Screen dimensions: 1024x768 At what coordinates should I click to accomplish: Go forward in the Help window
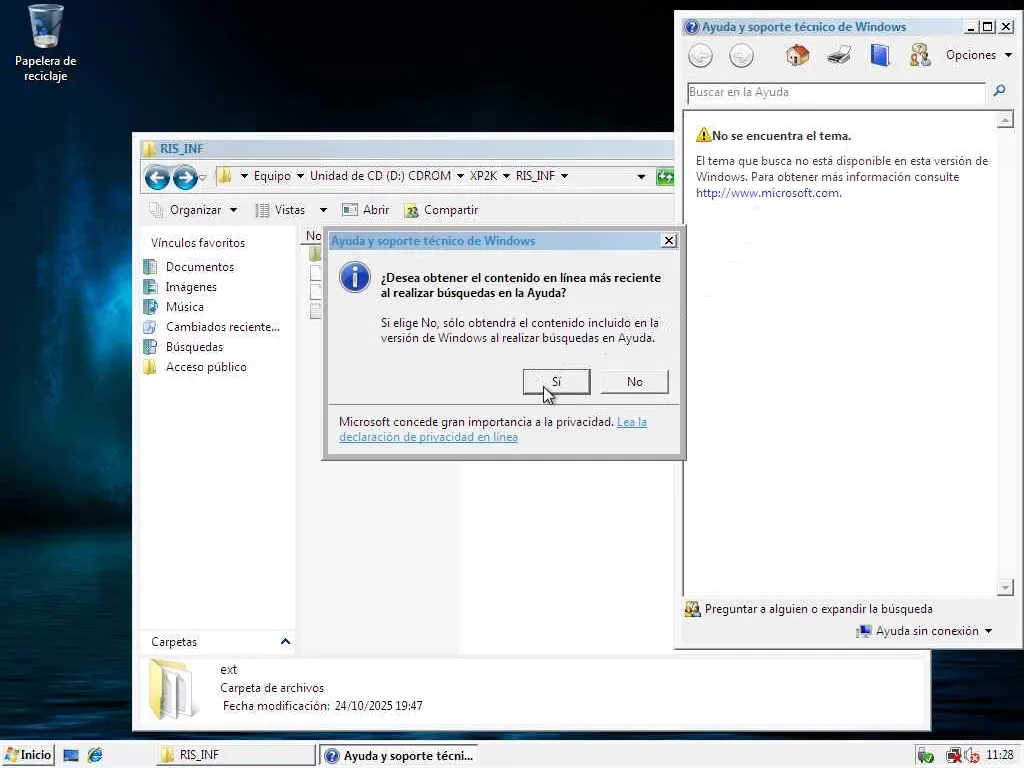pyautogui.click(x=741, y=56)
